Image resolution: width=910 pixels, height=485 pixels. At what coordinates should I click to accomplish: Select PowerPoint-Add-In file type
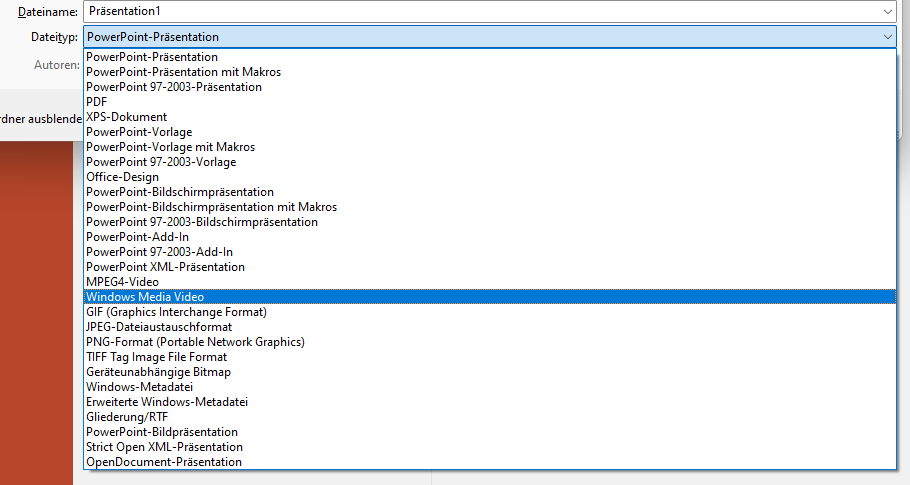[x=490, y=237]
